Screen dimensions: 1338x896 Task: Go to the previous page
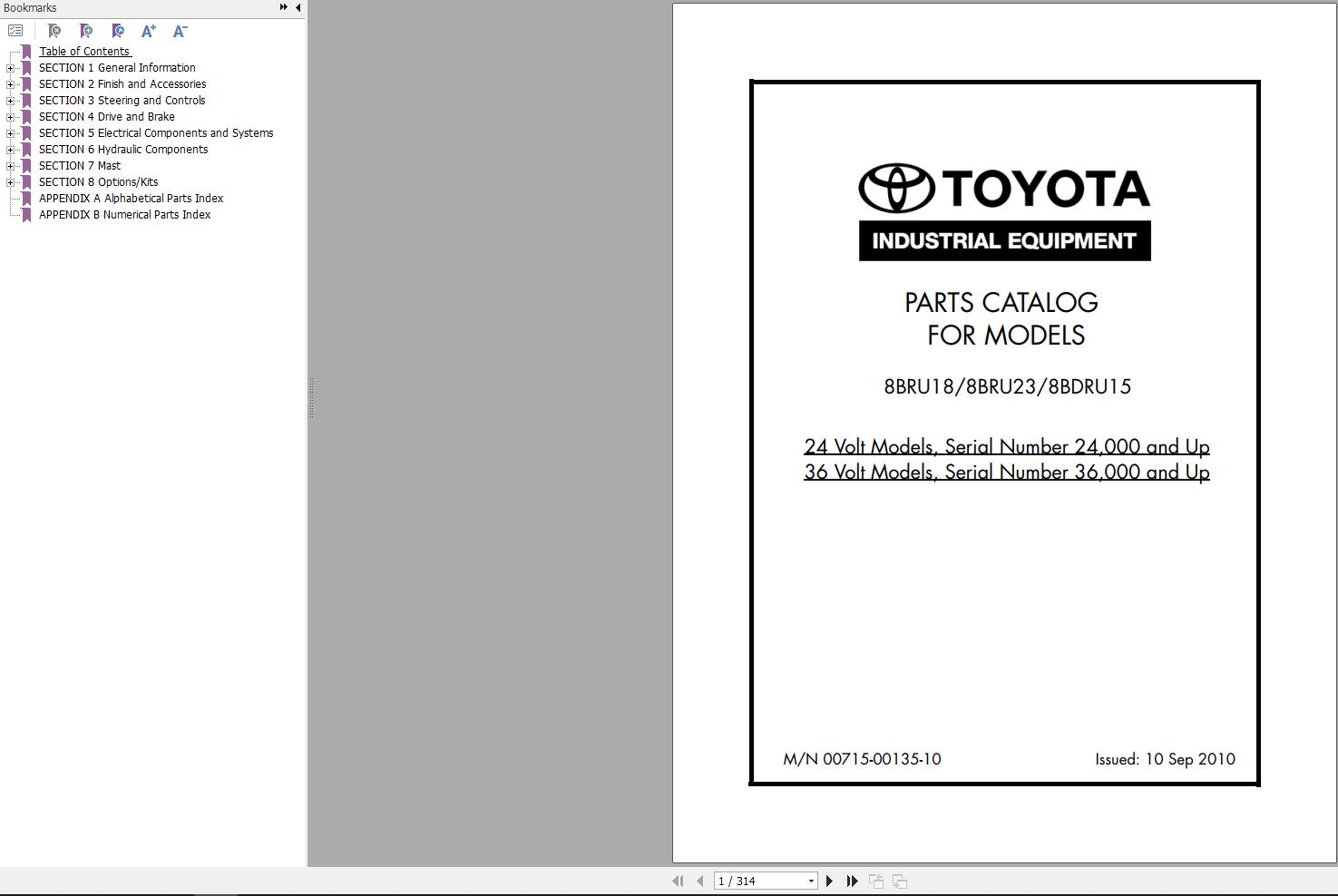pos(699,881)
